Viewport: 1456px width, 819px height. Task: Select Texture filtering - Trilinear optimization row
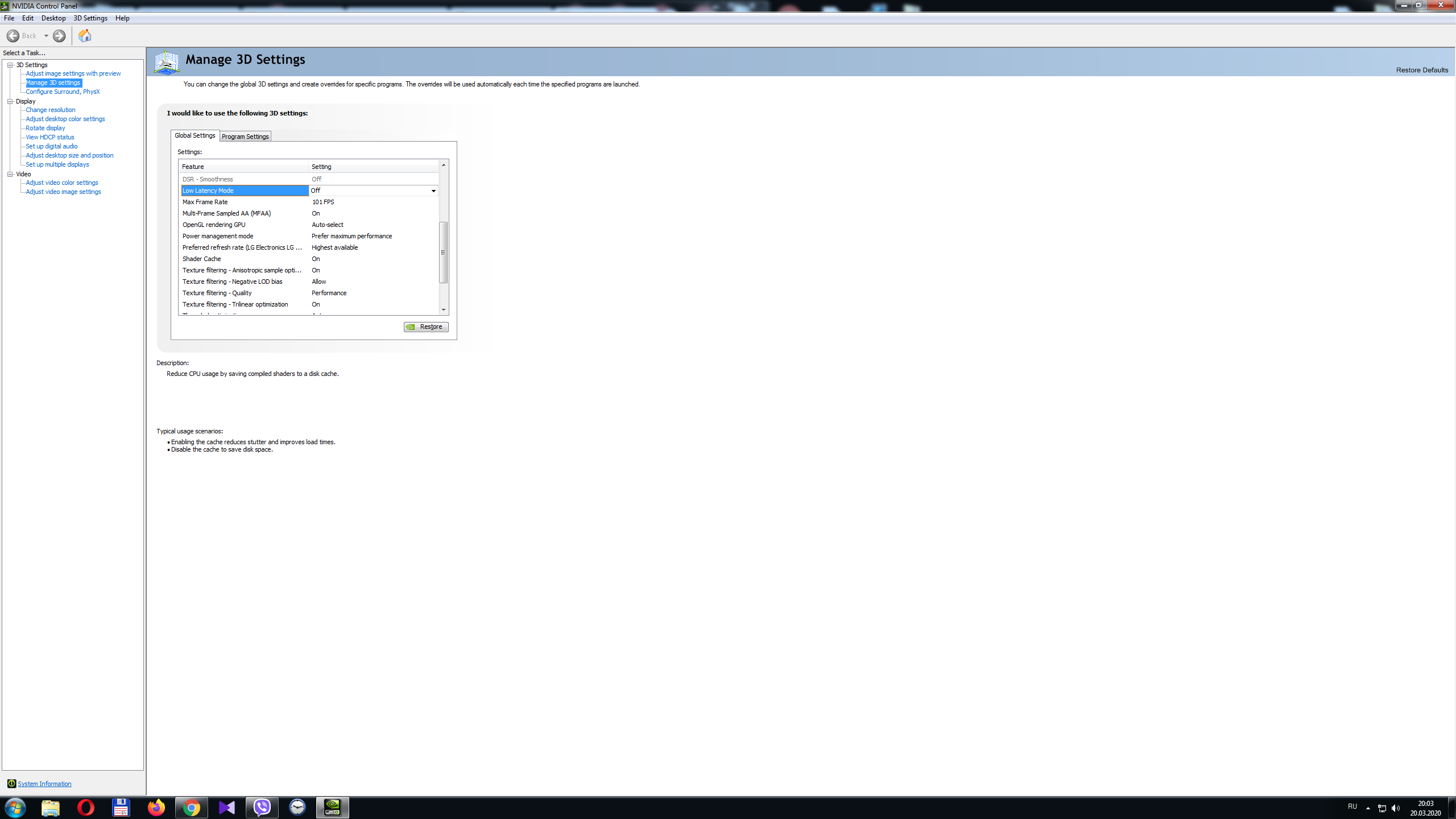click(310, 304)
